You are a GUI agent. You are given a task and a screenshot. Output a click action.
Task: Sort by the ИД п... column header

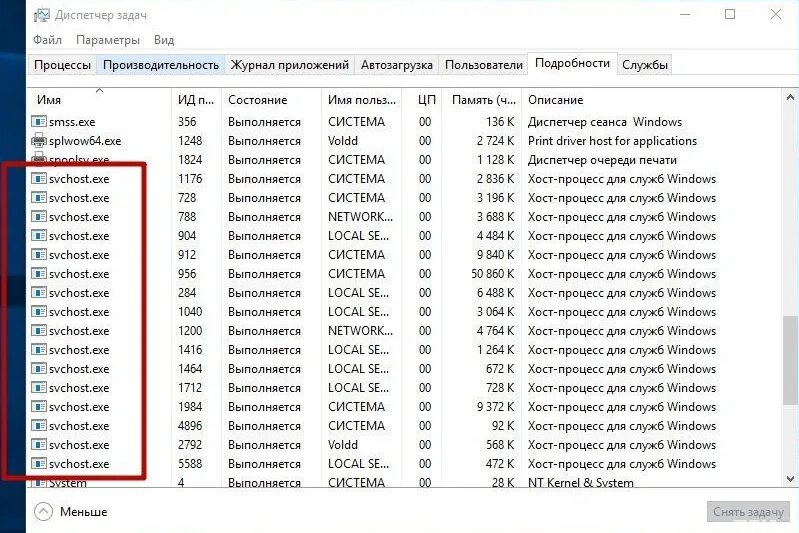196,100
